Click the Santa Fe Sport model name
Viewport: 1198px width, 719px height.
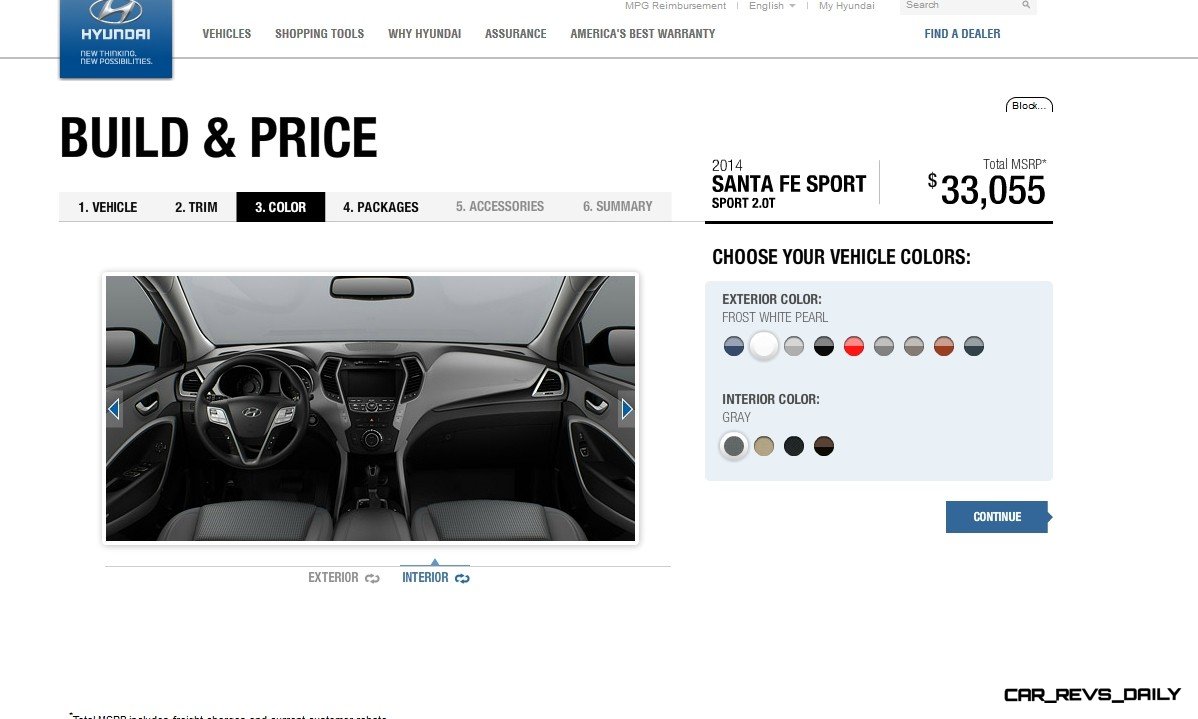coord(788,184)
